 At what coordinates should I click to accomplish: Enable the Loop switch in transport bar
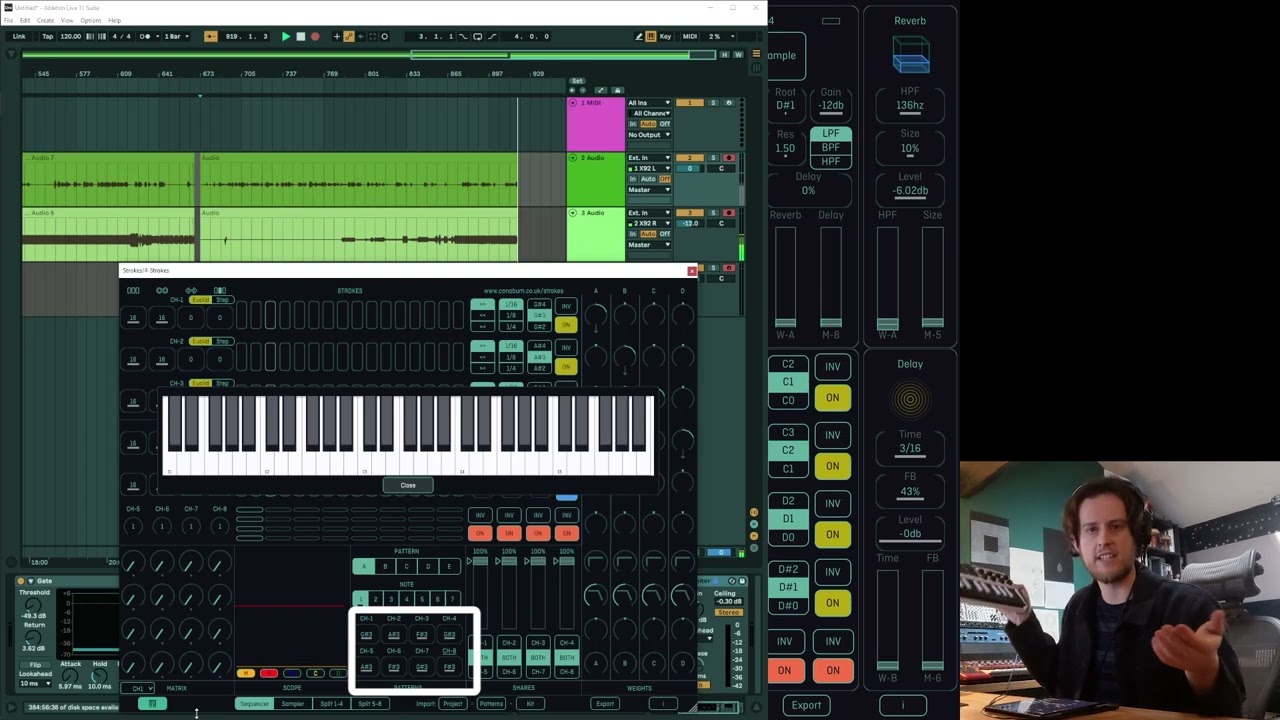pos(477,36)
